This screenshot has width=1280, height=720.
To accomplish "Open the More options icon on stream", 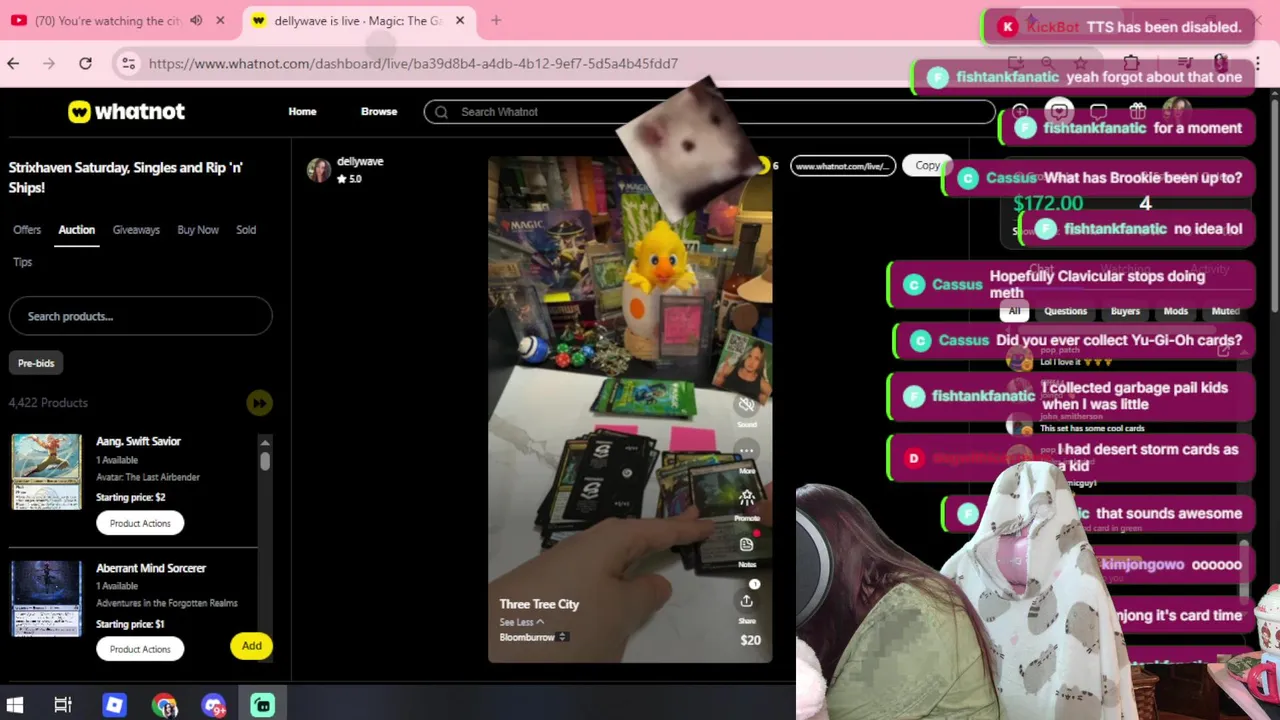I will pyautogui.click(x=746, y=451).
